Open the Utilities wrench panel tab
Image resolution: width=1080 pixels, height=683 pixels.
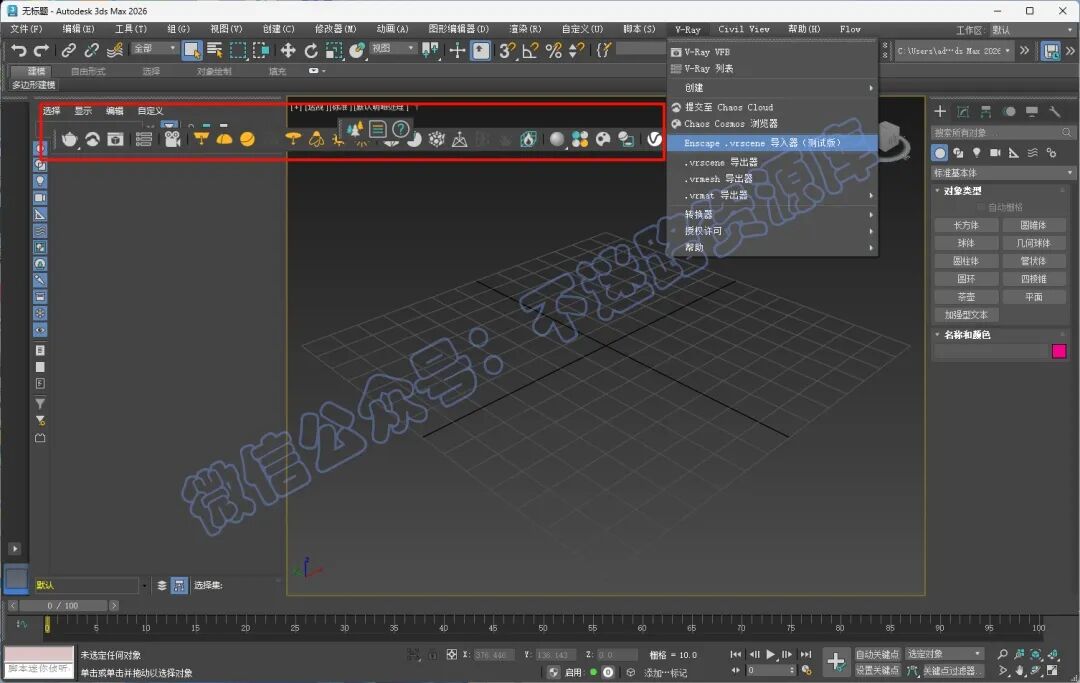click(x=1055, y=112)
